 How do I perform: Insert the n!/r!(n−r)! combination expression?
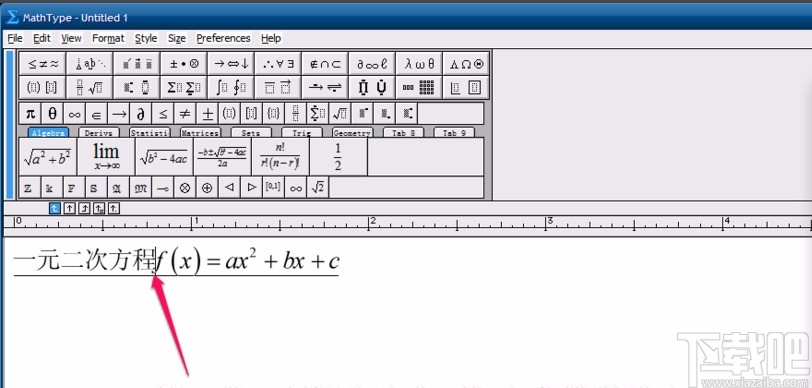tap(280, 157)
